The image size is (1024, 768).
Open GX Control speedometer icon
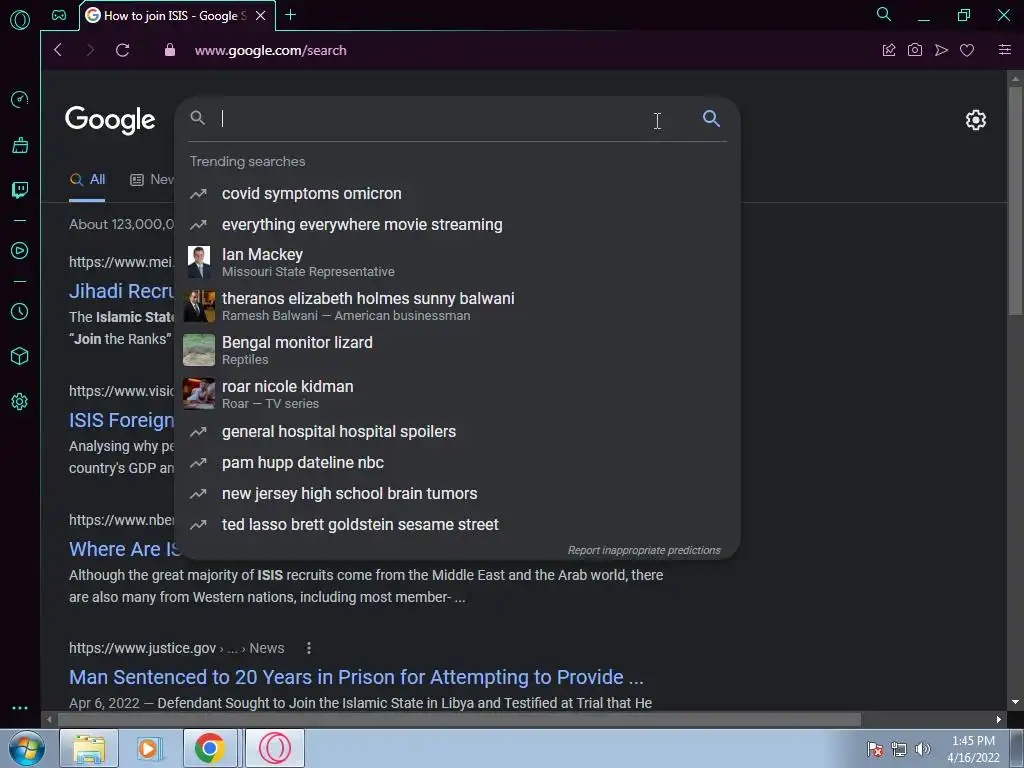(x=20, y=99)
